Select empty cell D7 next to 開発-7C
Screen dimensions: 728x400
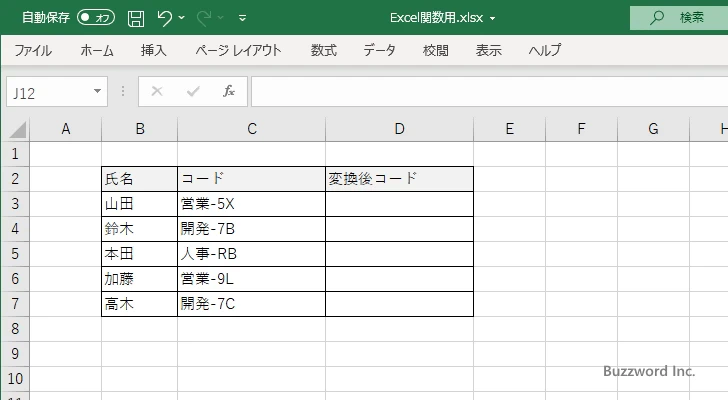(x=399, y=304)
